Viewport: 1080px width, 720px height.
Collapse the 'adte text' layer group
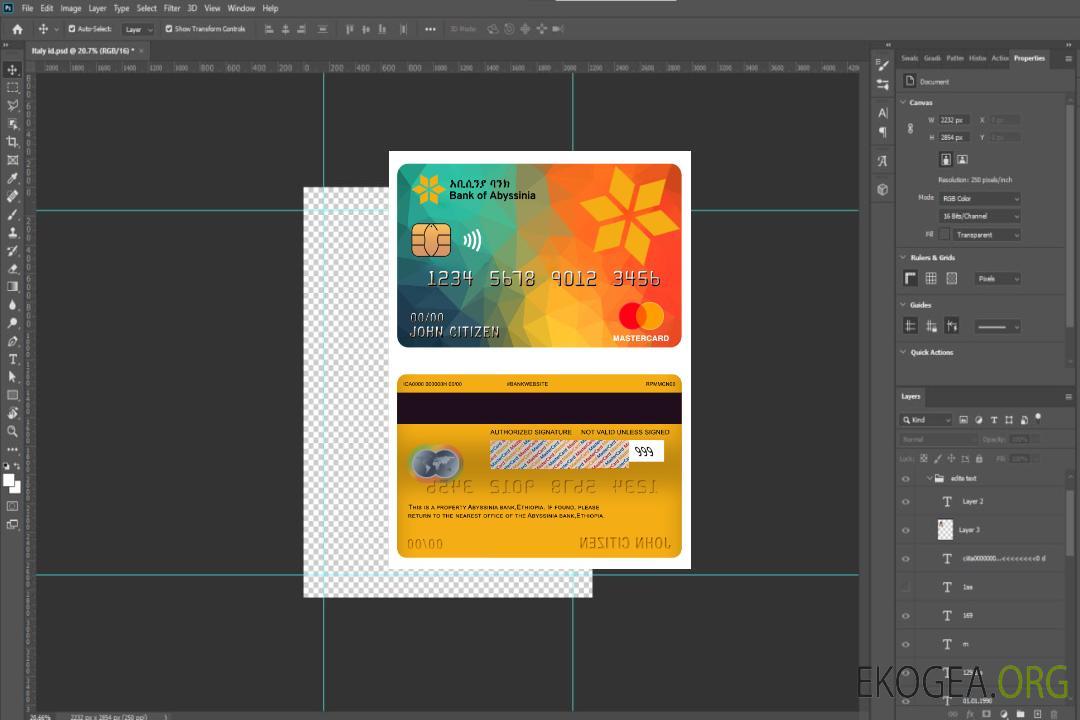(x=929, y=478)
